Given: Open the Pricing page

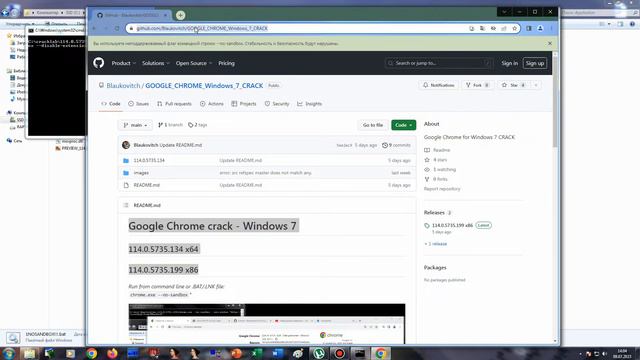Looking at the screenshot, I should point(226,63).
